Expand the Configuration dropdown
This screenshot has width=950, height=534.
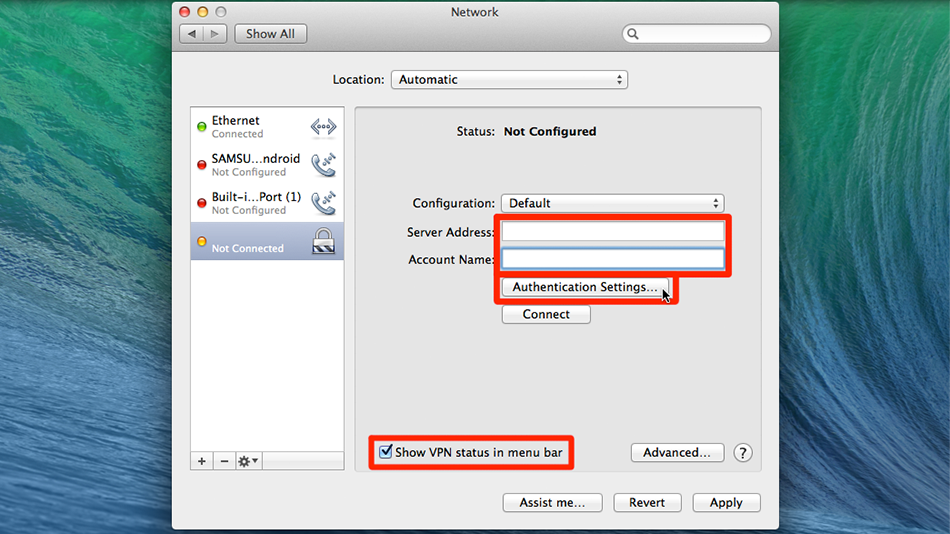pyautogui.click(x=612, y=203)
